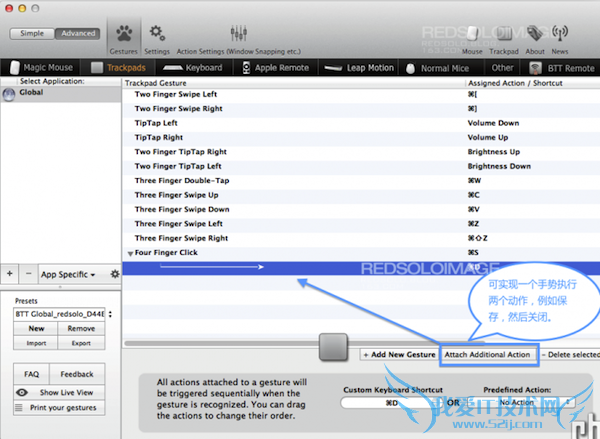
Task: Select Two Finger Swipe Right gesture
Action: click(x=178, y=109)
